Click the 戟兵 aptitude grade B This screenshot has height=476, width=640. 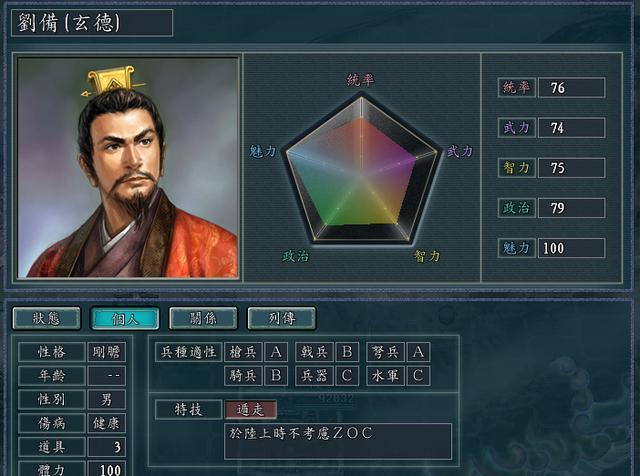coord(347,352)
